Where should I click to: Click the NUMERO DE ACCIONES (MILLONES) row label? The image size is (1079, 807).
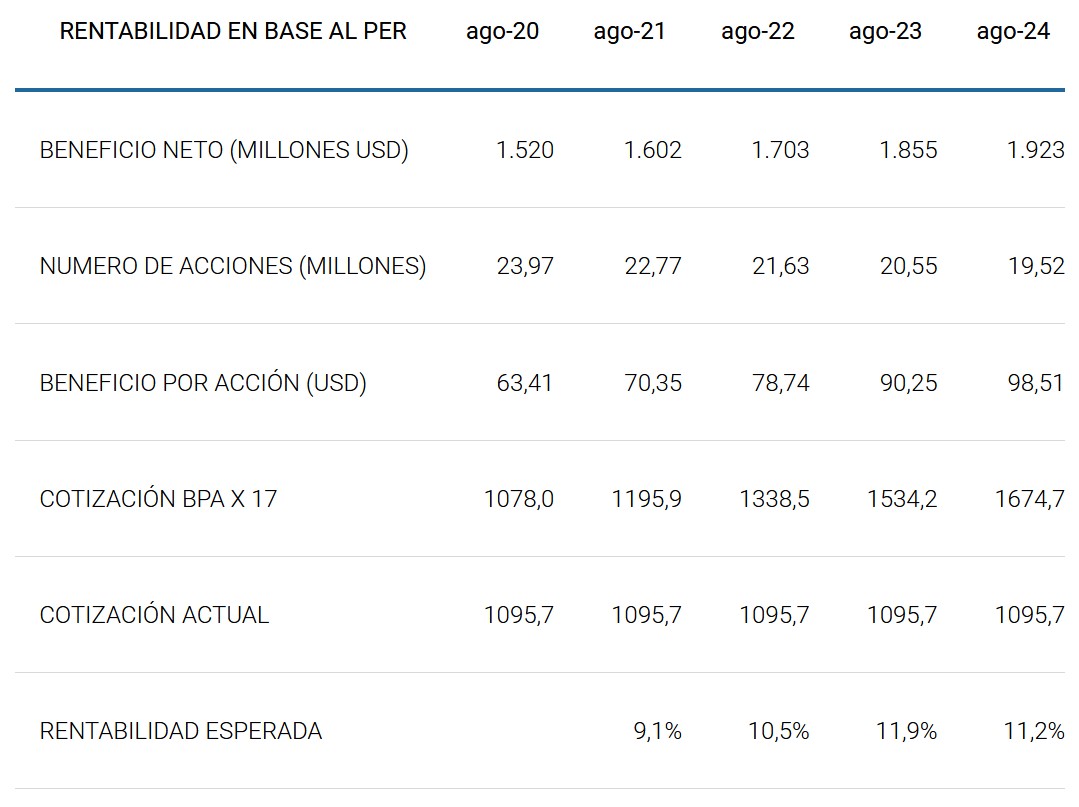233,267
